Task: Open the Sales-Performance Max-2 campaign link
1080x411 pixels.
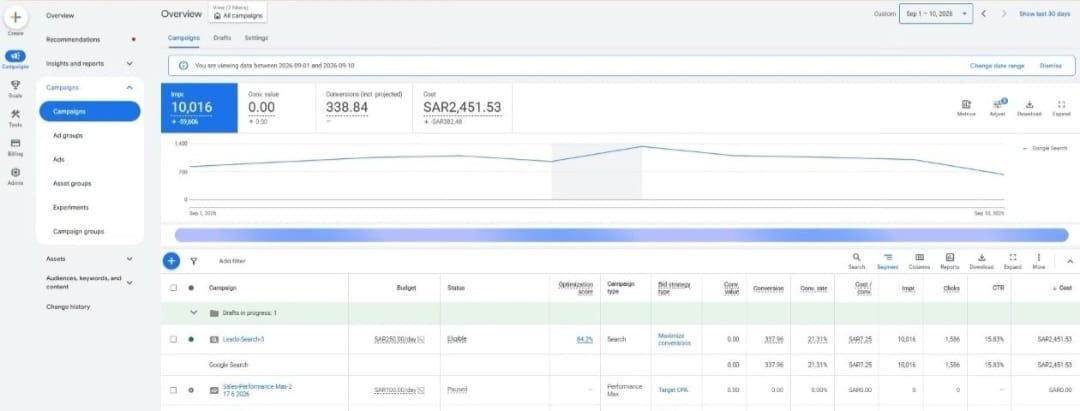Action: point(257,390)
